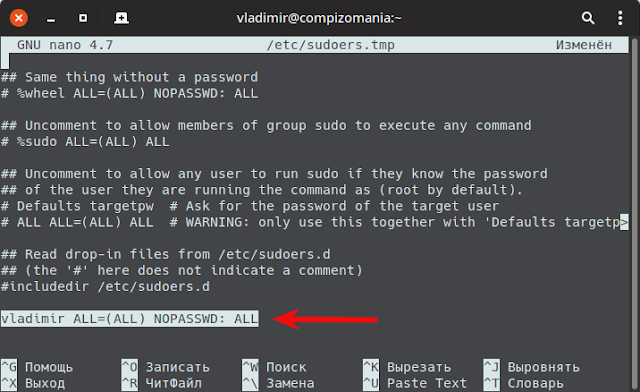
Task: Close the terminal with red X button
Action: coord(18,18)
